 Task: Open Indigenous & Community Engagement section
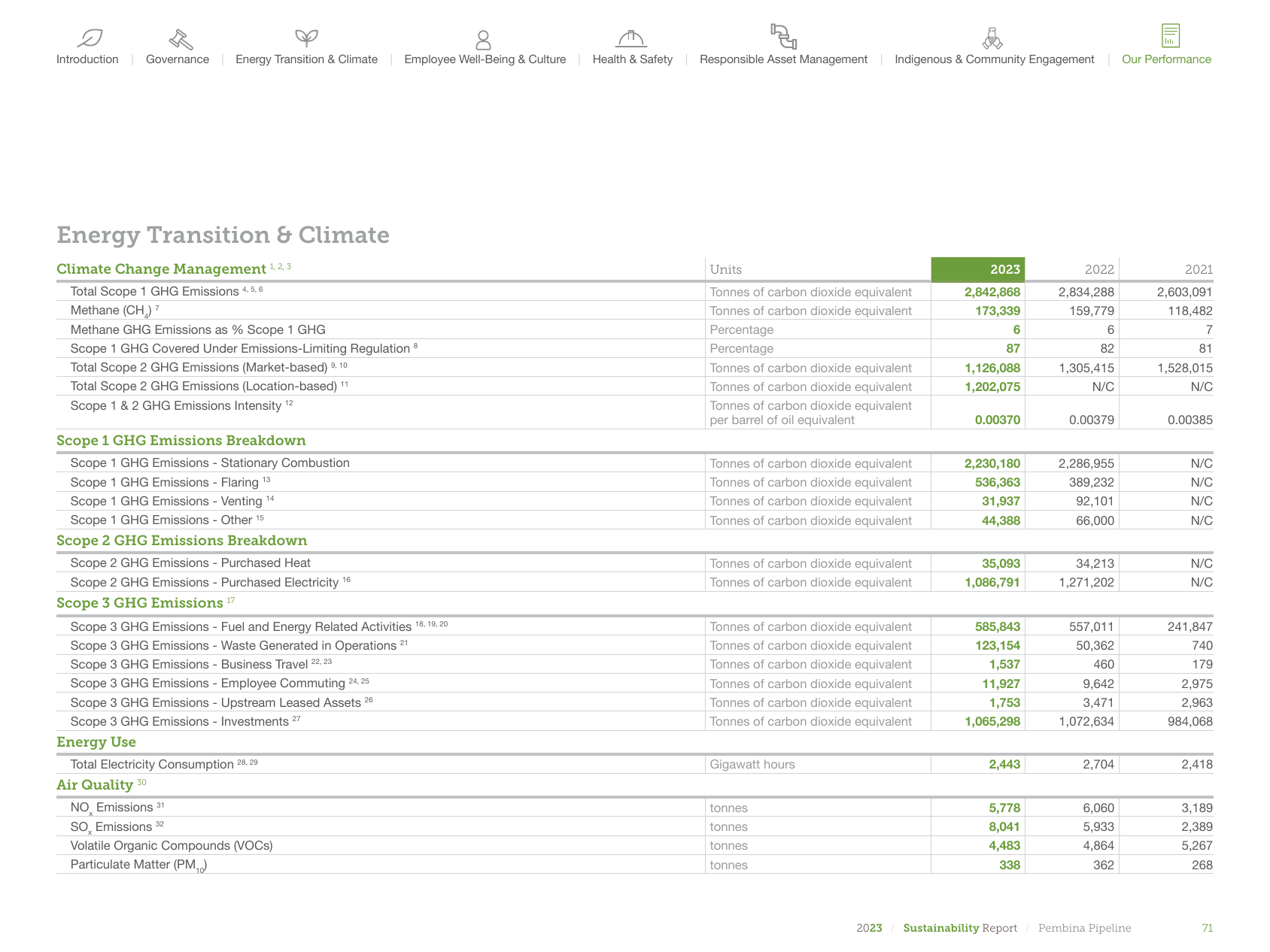(x=995, y=59)
